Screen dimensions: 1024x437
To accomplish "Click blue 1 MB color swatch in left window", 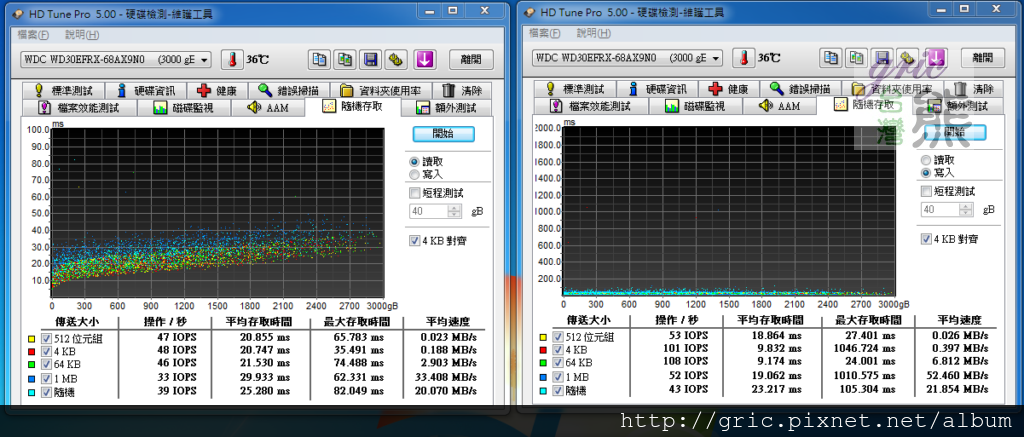I will [x=31, y=379].
